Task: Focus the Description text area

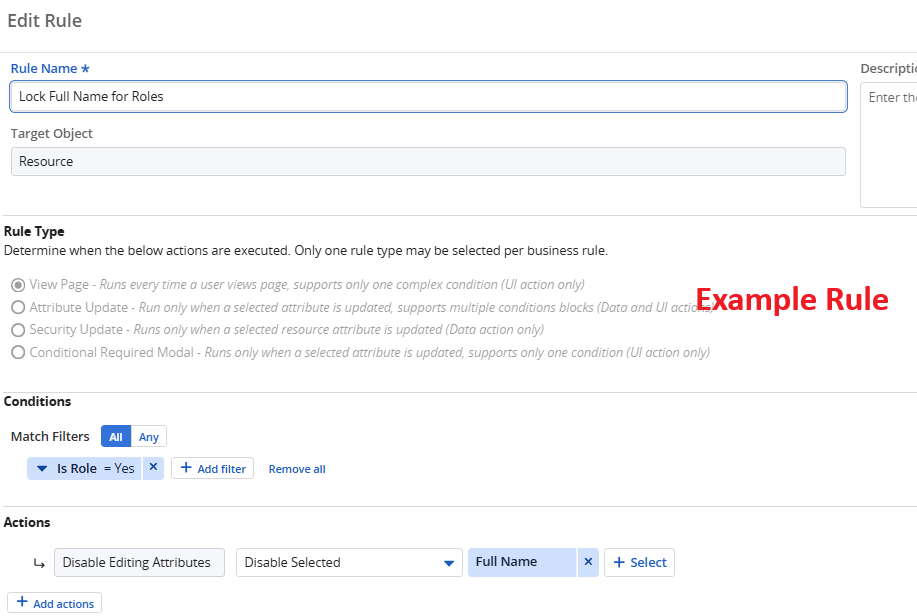Action: 888,145
